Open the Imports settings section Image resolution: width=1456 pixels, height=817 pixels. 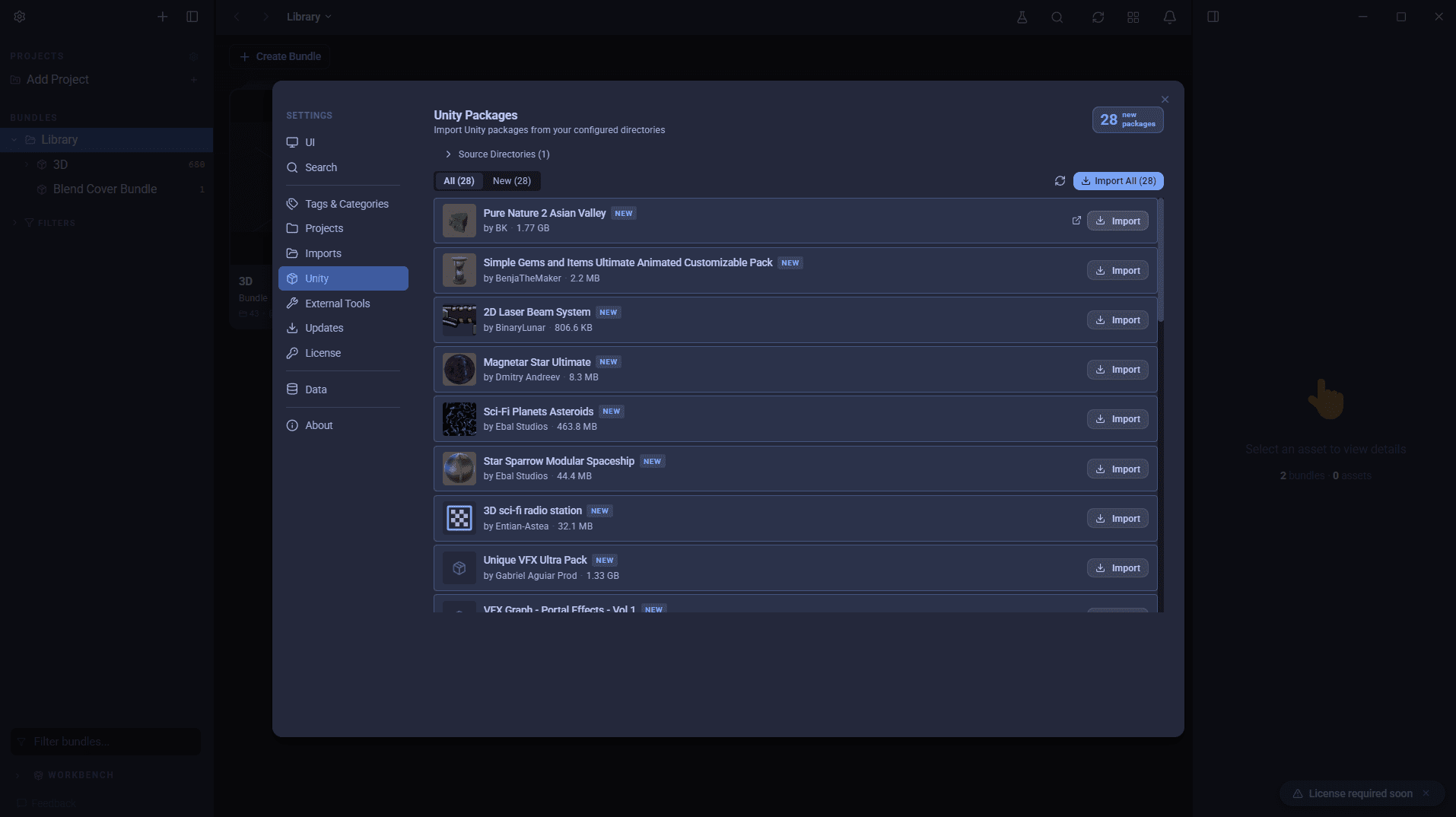click(343, 253)
